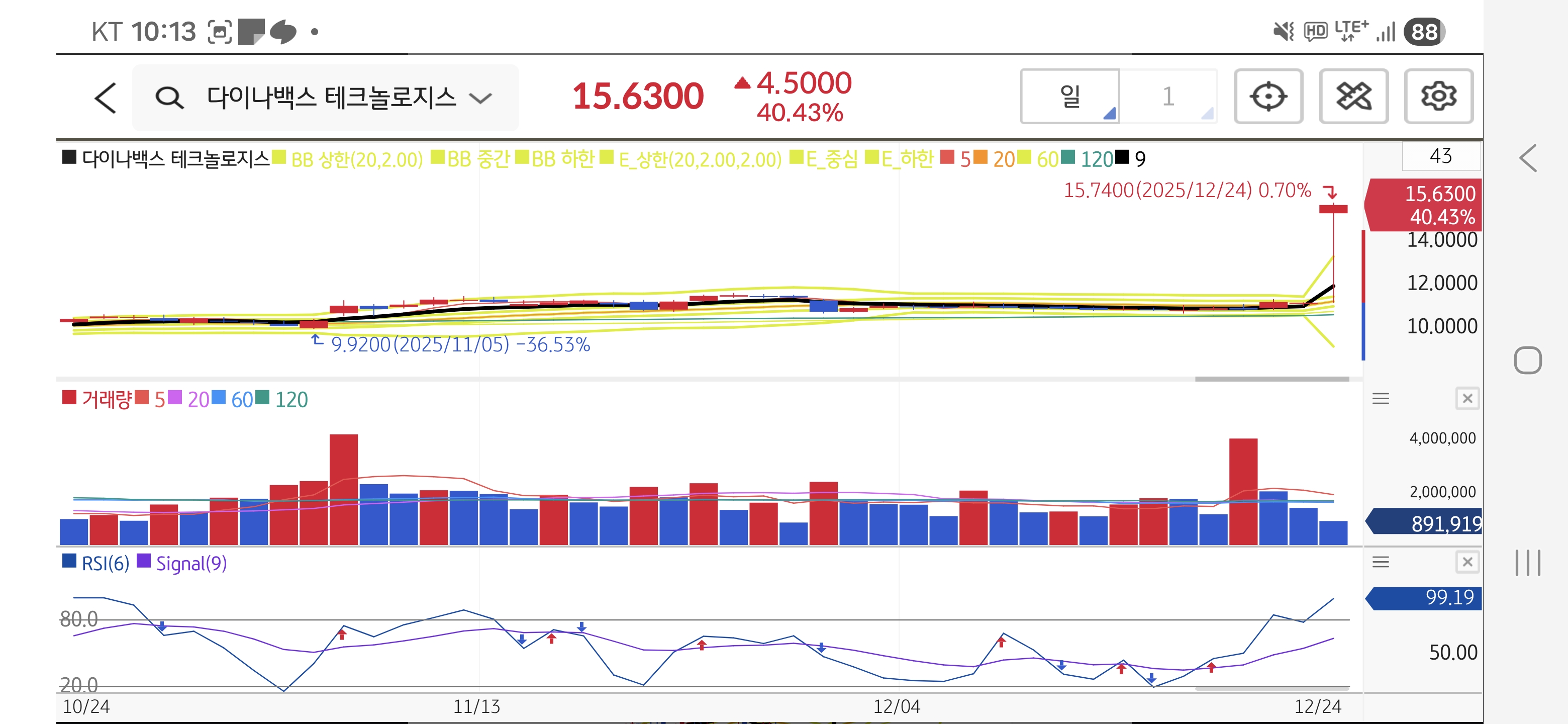Viewport: 1568px width, 724px height.
Task: Tap the back arrow icon
Action: coord(106,98)
